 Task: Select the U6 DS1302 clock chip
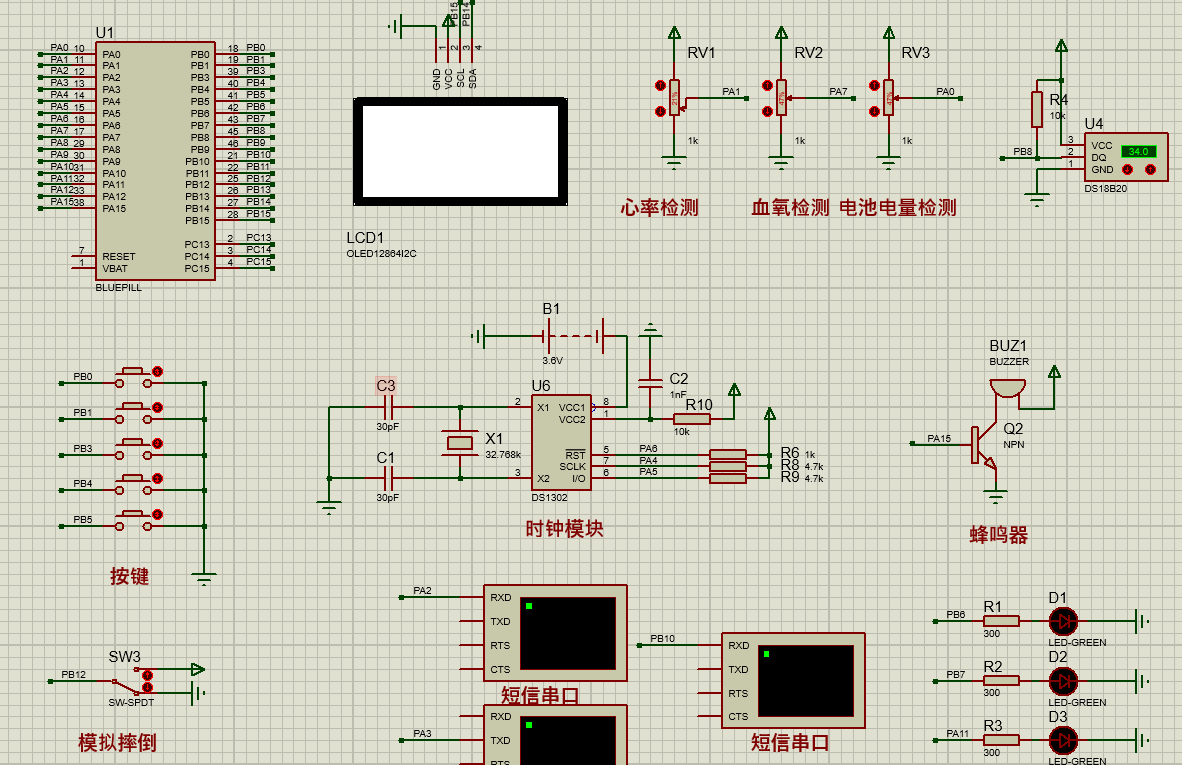(561, 443)
